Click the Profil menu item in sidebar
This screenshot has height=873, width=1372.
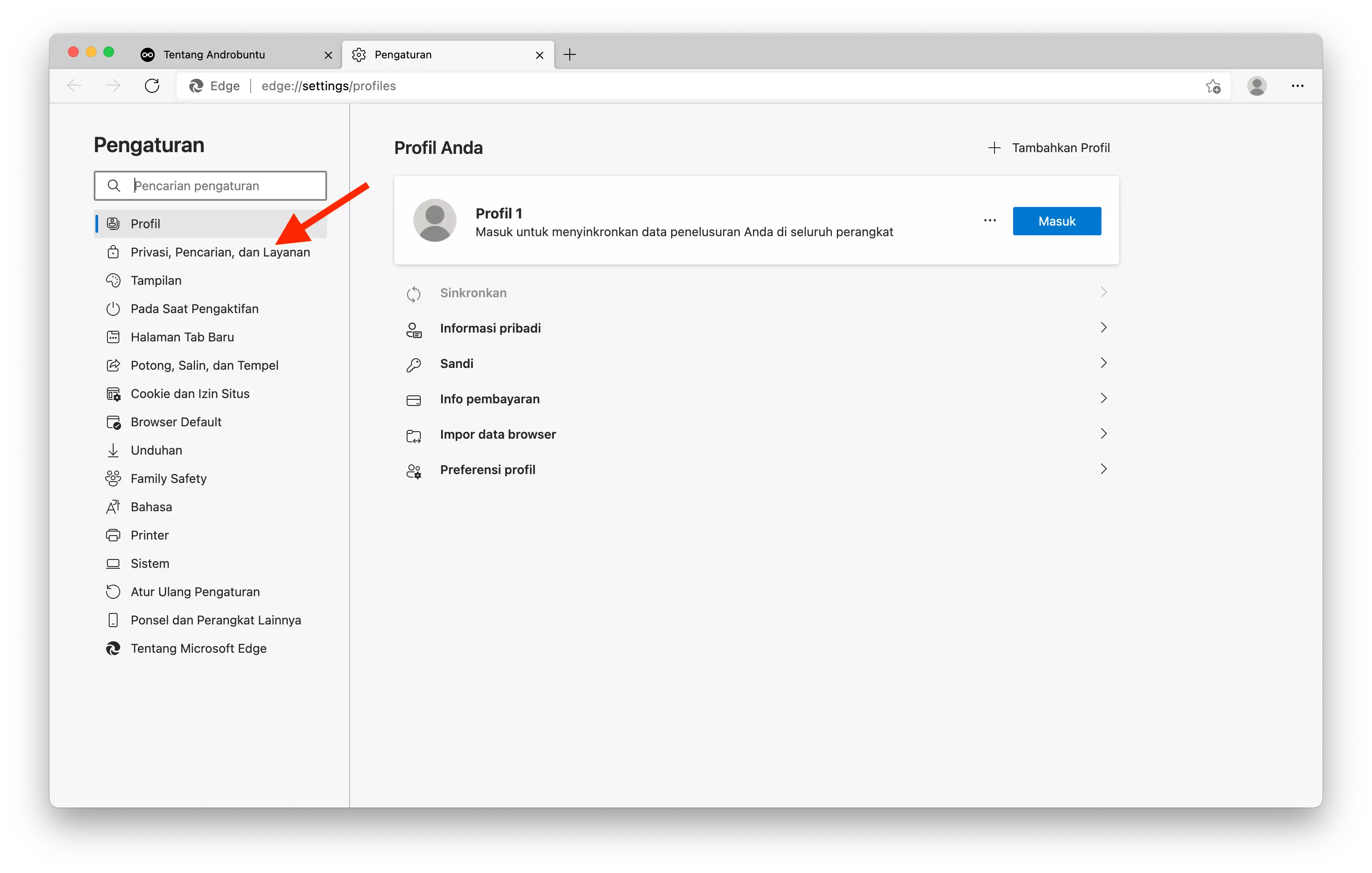pyautogui.click(x=146, y=223)
